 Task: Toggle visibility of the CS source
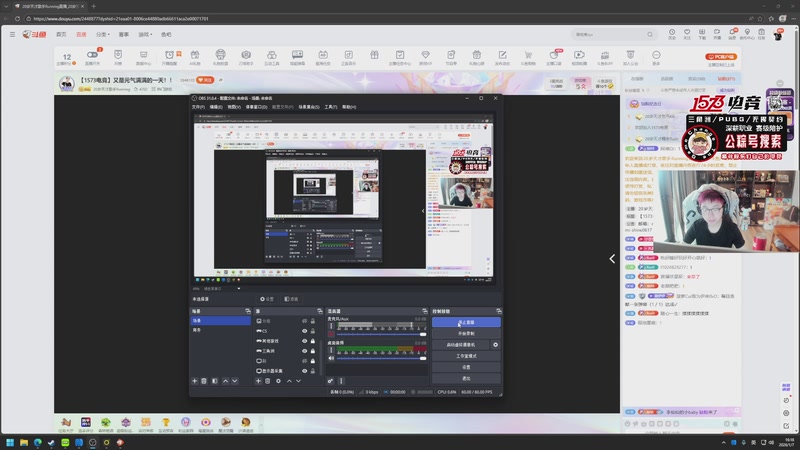coord(305,331)
